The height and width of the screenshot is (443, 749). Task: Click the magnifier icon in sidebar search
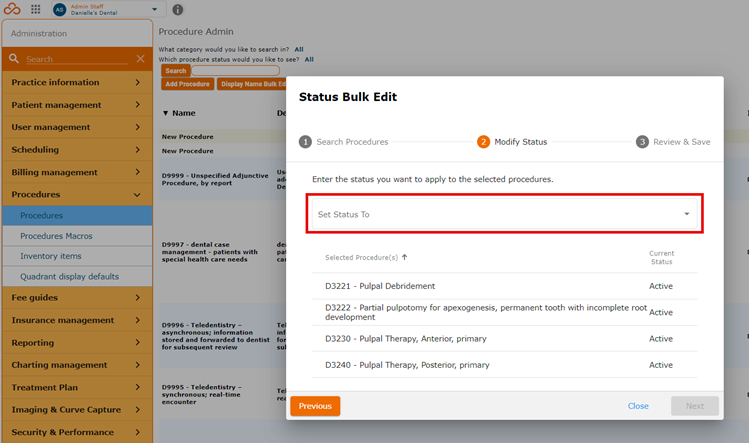pyautogui.click(x=14, y=58)
